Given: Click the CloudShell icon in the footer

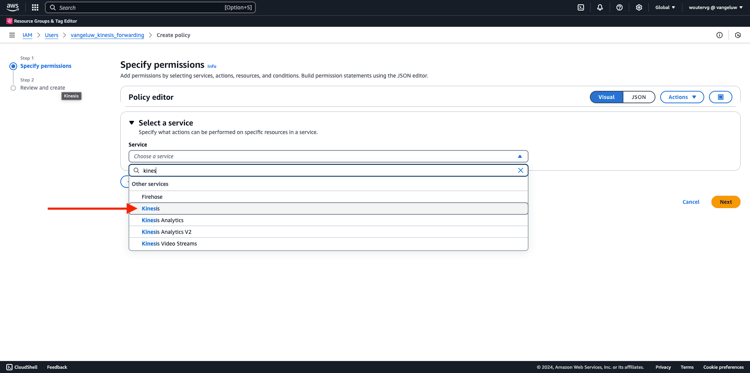Looking at the screenshot, I should pos(10,367).
